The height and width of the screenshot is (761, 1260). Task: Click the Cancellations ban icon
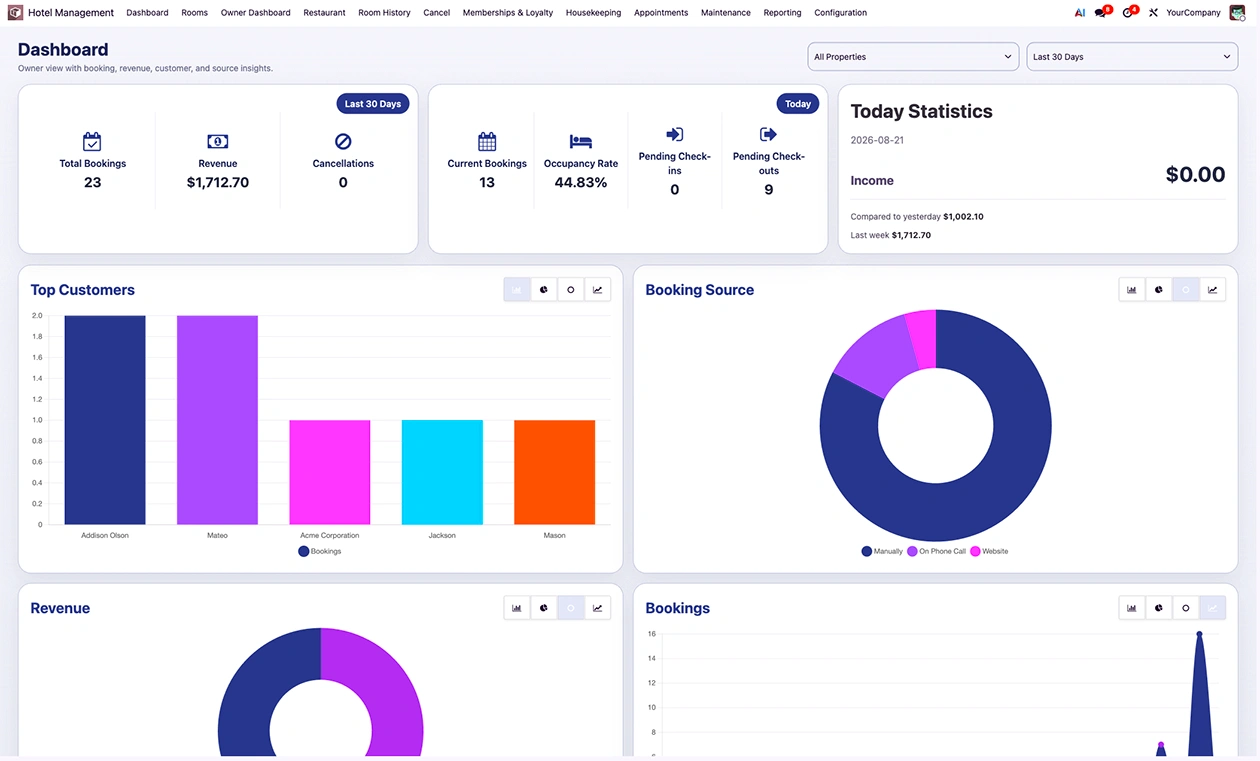[x=343, y=142]
